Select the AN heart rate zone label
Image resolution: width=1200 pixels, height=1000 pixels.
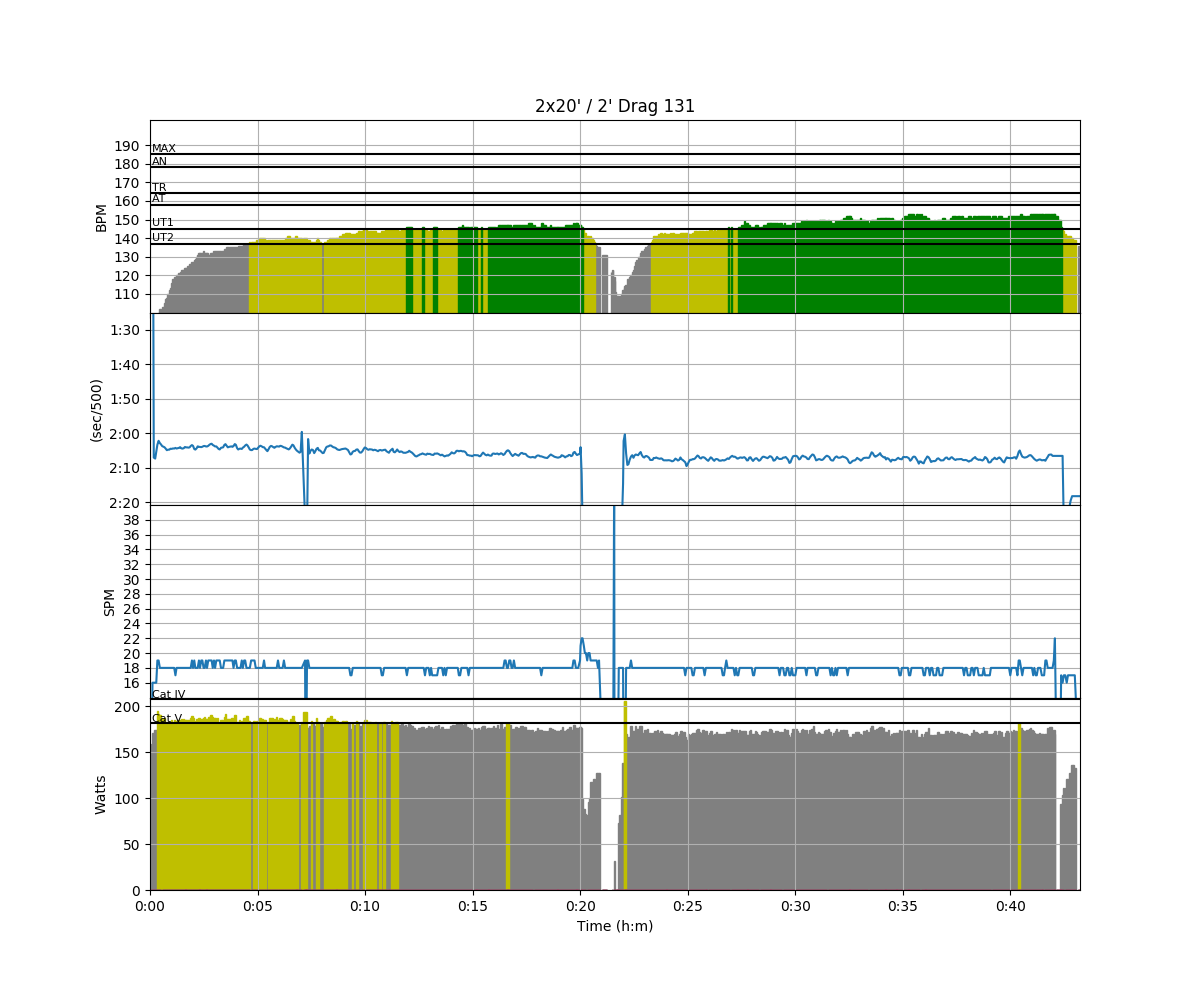(x=160, y=161)
